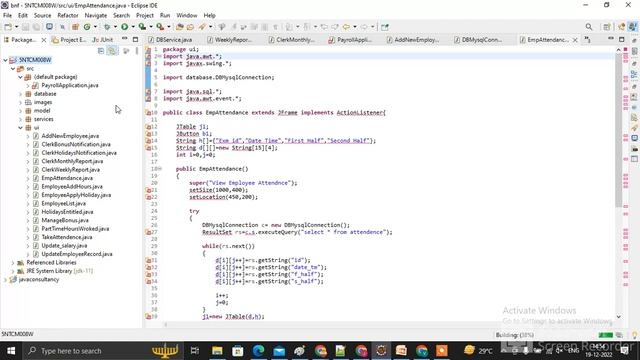Click the yellow Back navigation arrow
This screenshot has width=640, height=360.
pos(346,27)
